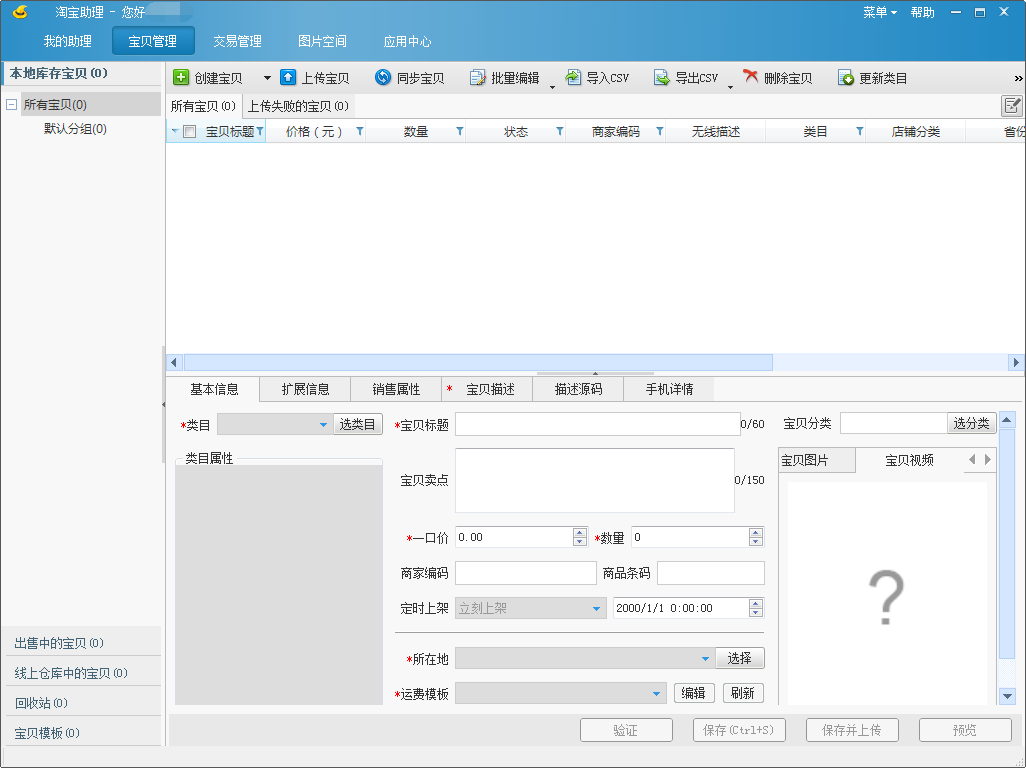Open the 创建宝贝 dropdown arrow

pyautogui.click(x=267, y=78)
